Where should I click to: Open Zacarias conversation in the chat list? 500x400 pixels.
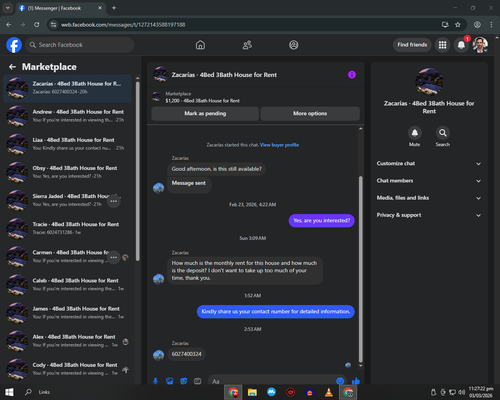coord(68,88)
